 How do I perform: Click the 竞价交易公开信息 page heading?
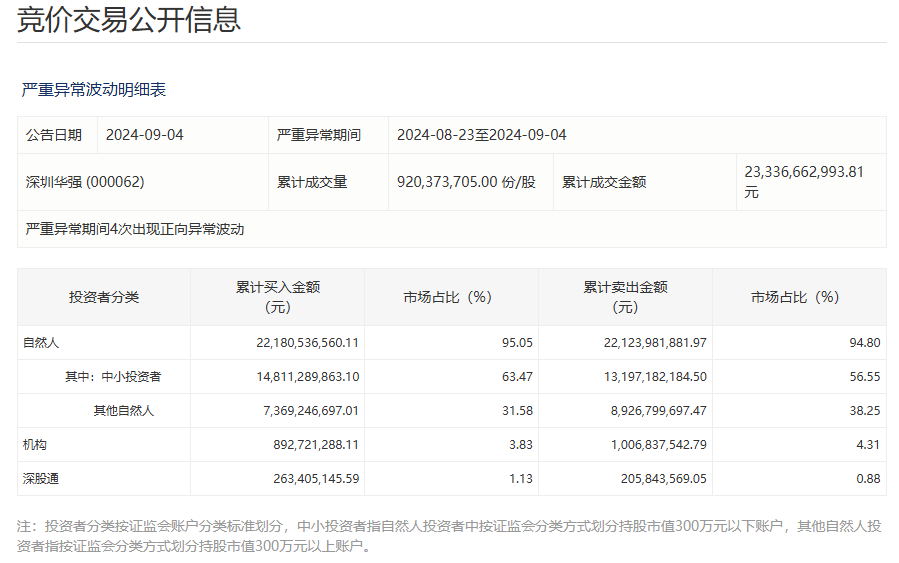pyautogui.click(x=129, y=19)
